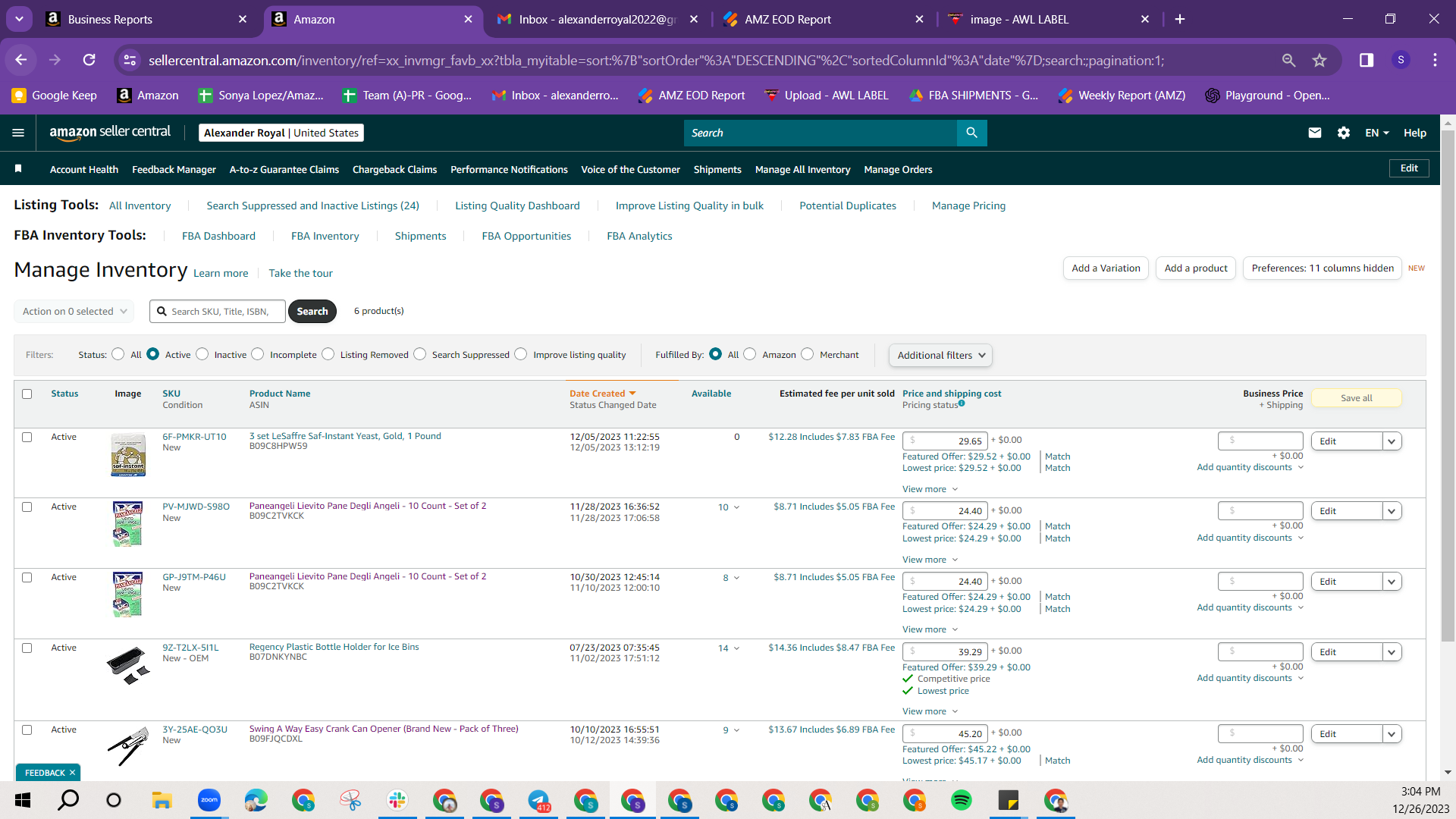This screenshot has height=819, width=1456.
Task: Open Spotify from the taskbar
Action: click(x=961, y=800)
